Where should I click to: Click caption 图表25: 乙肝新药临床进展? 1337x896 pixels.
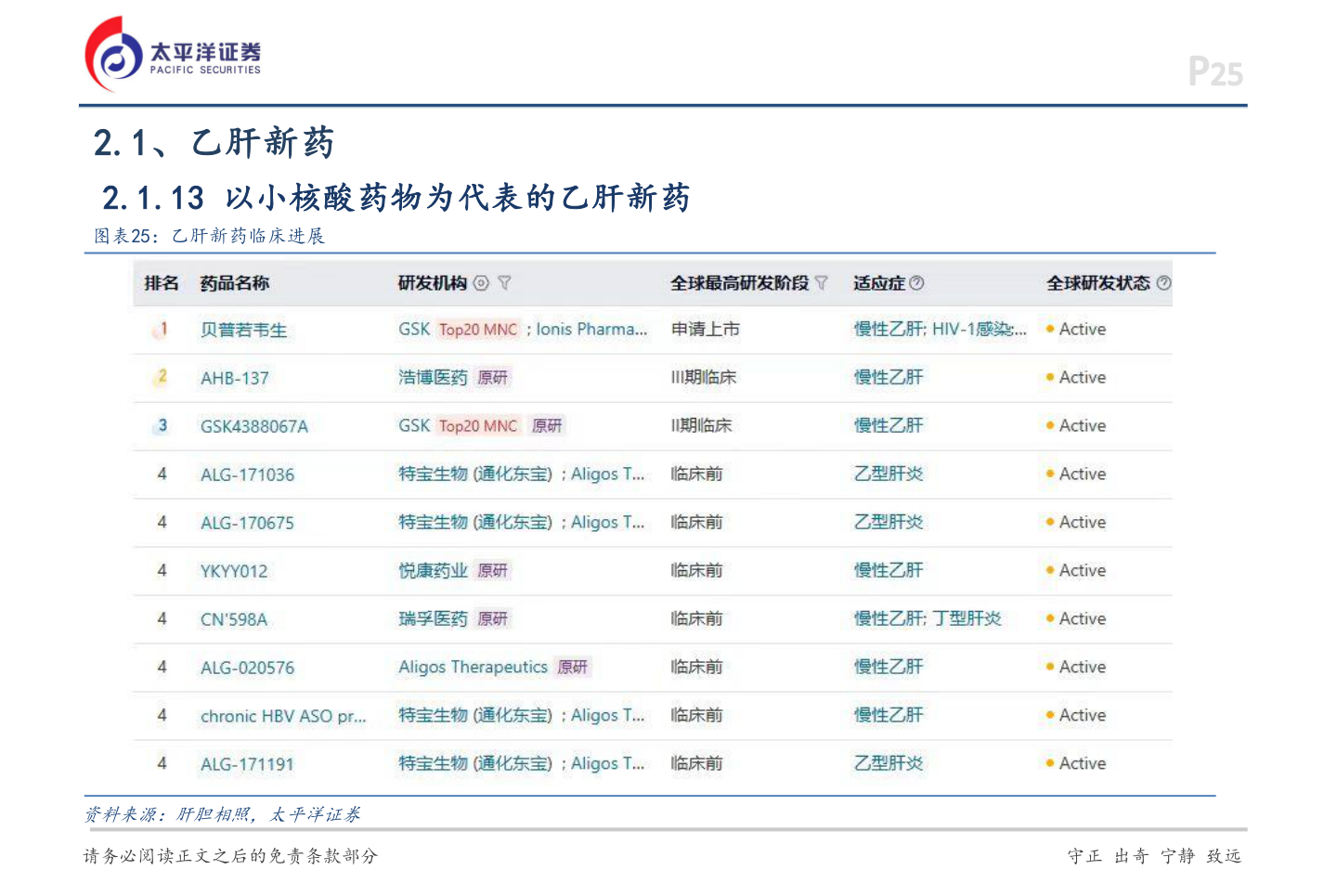click(x=210, y=236)
